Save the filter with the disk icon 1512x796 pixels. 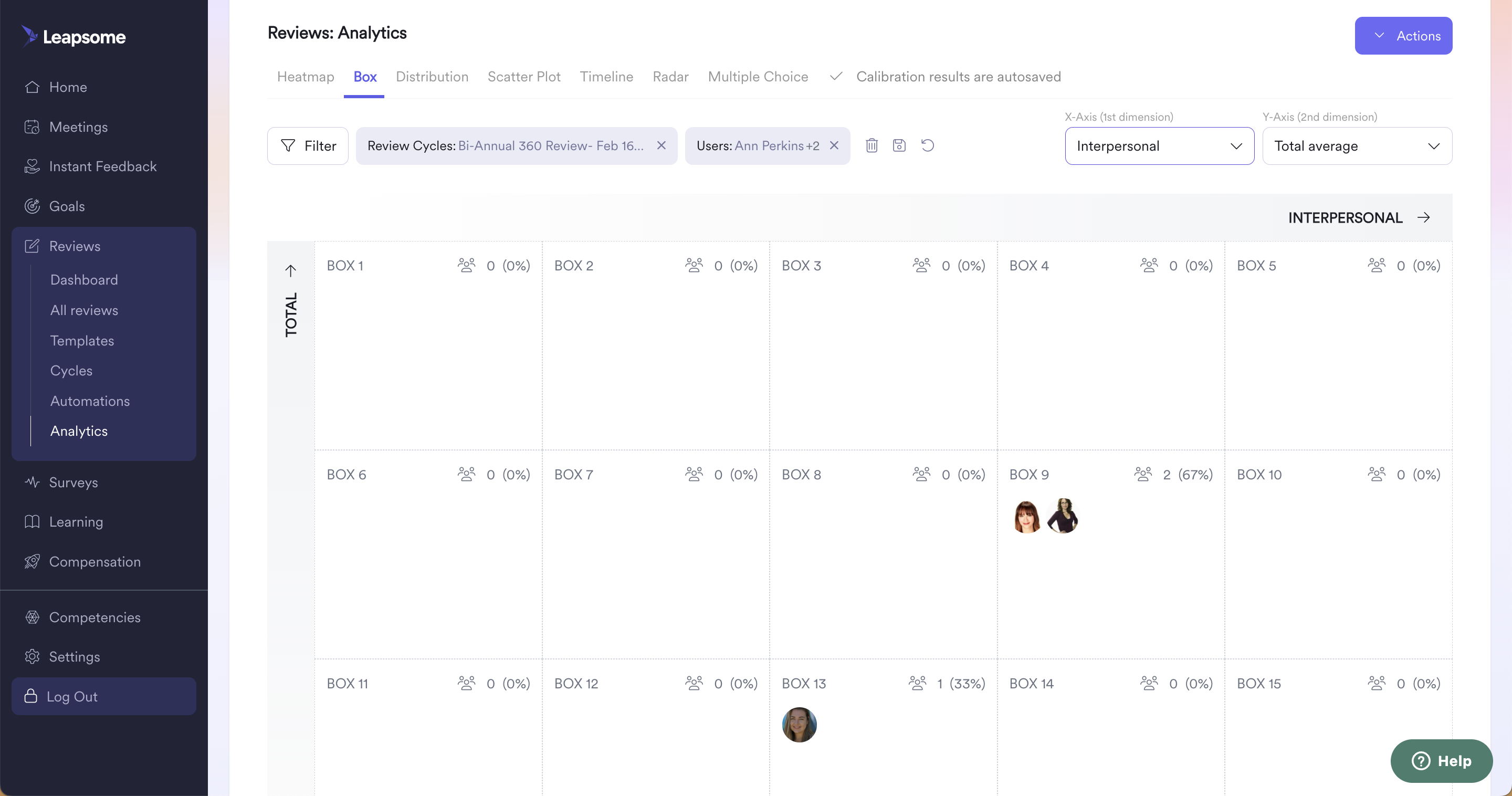click(x=899, y=145)
